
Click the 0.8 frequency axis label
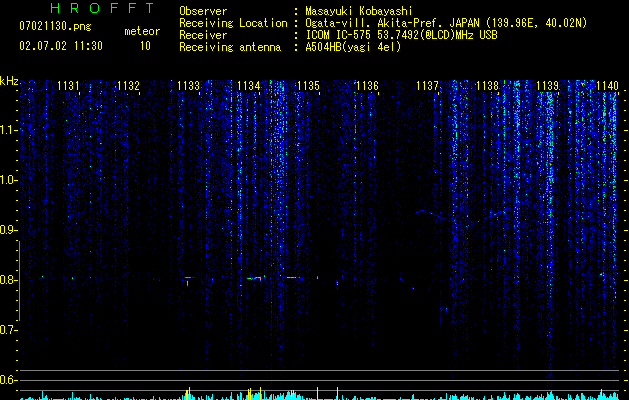(x=8, y=280)
